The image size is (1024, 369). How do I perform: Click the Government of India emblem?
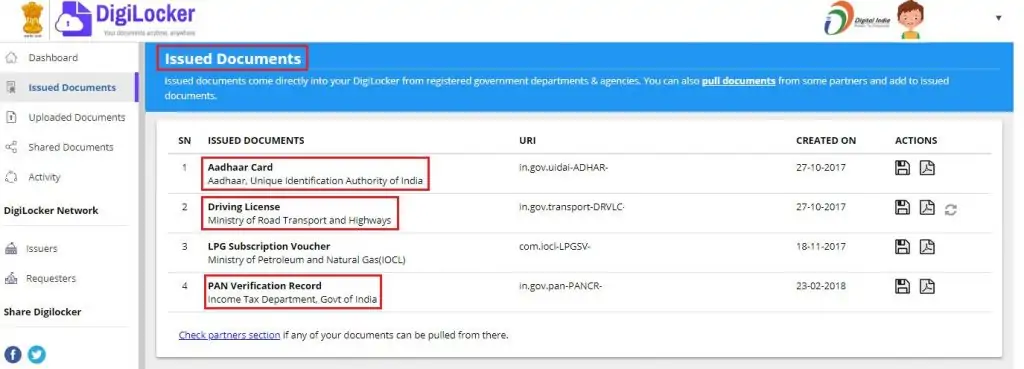[32, 19]
